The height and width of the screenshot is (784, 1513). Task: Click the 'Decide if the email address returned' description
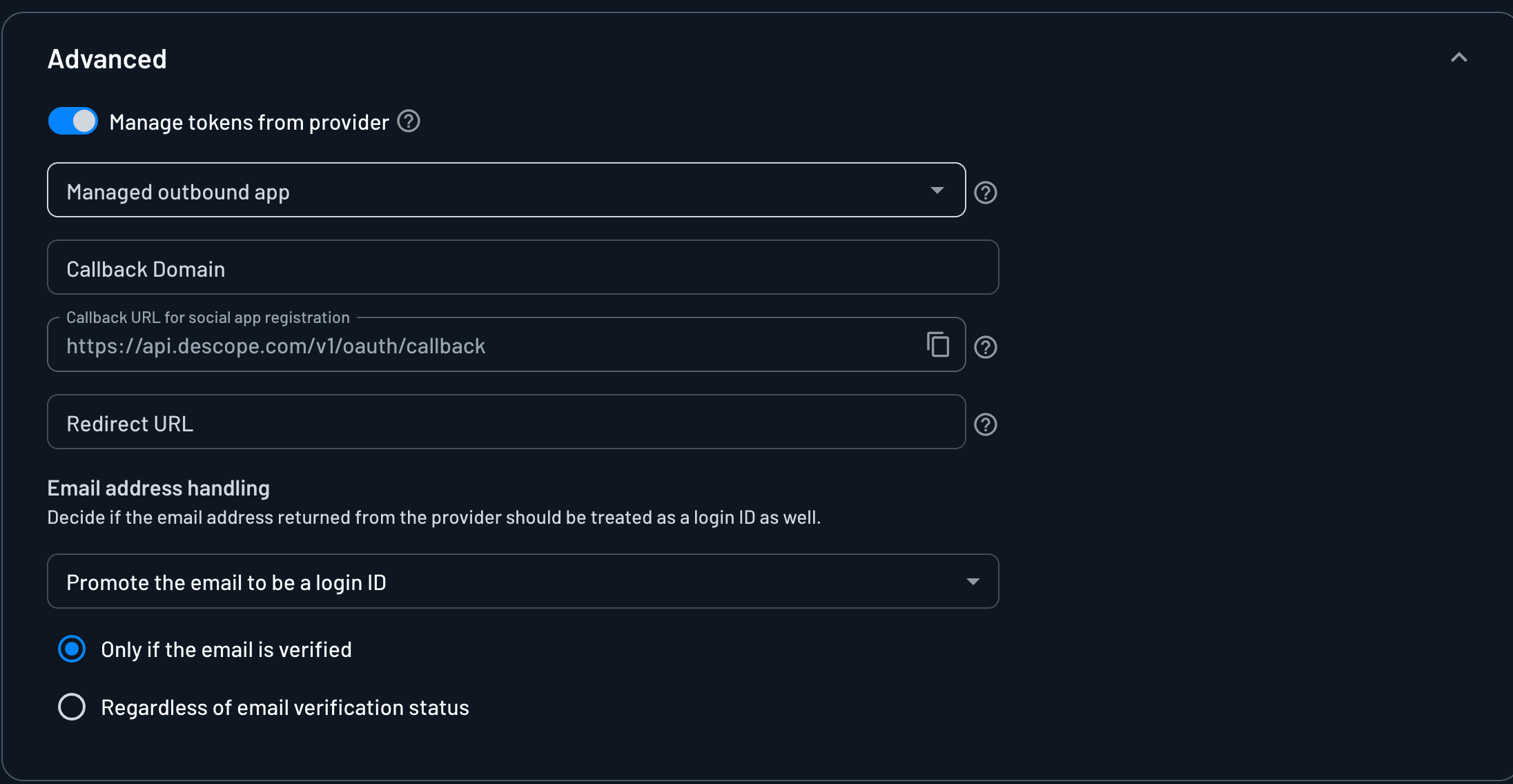coord(433,518)
